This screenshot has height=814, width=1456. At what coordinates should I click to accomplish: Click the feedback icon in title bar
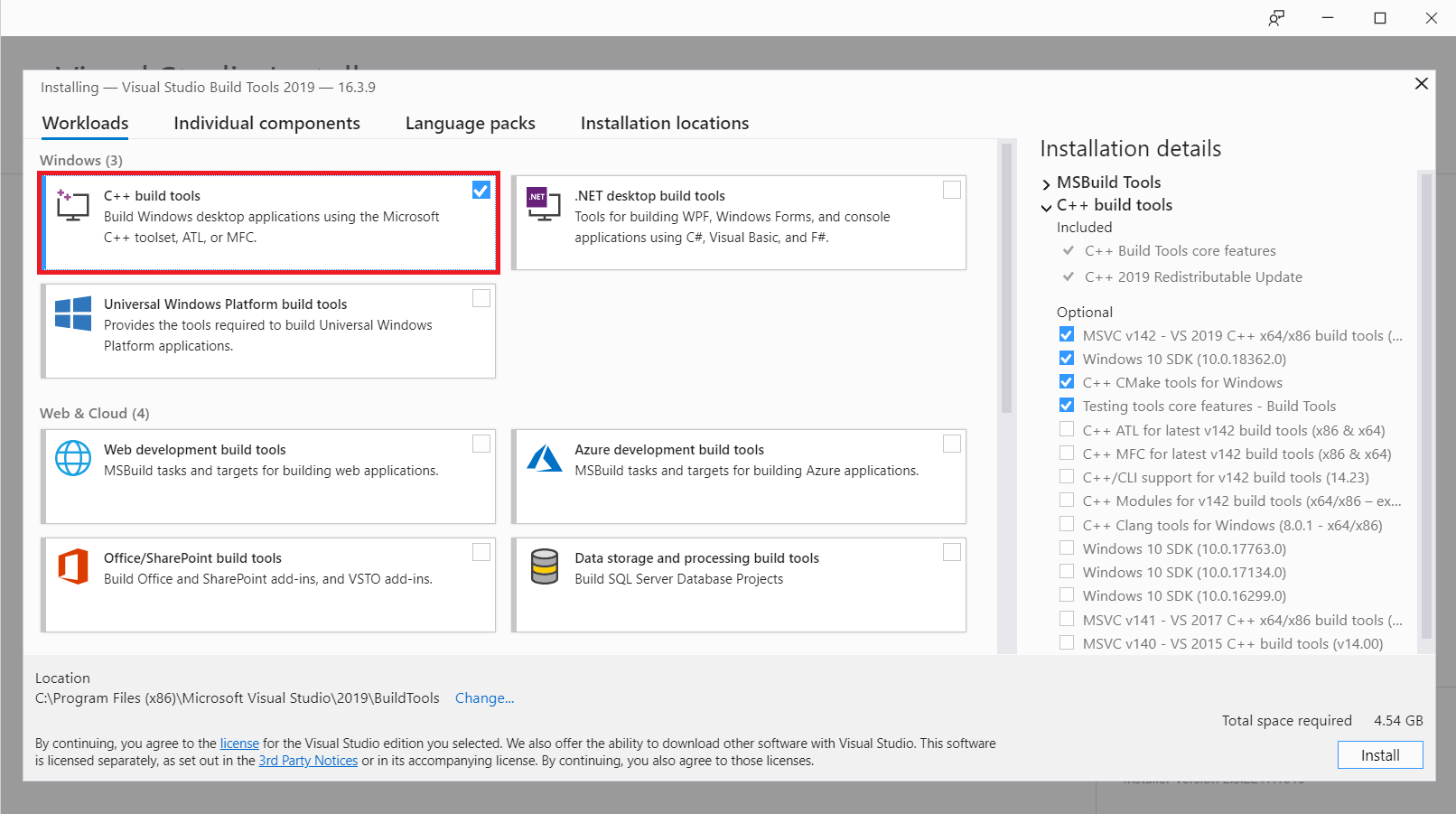pos(1276,18)
